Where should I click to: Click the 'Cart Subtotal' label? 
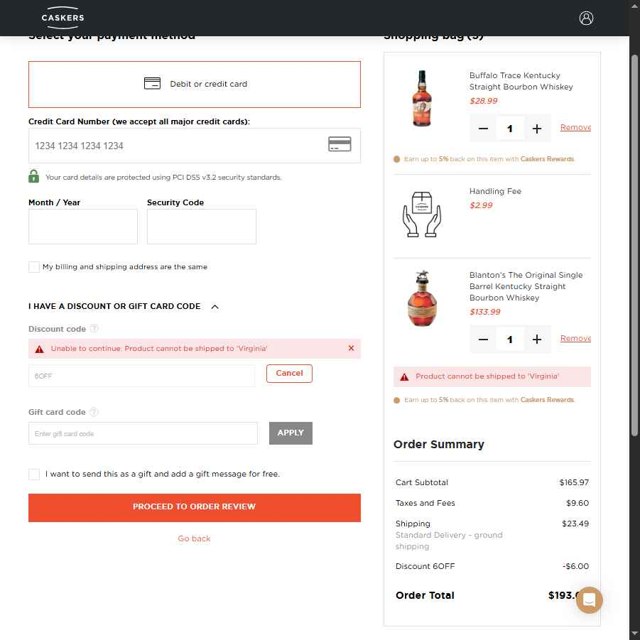click(x=422, y=482)
